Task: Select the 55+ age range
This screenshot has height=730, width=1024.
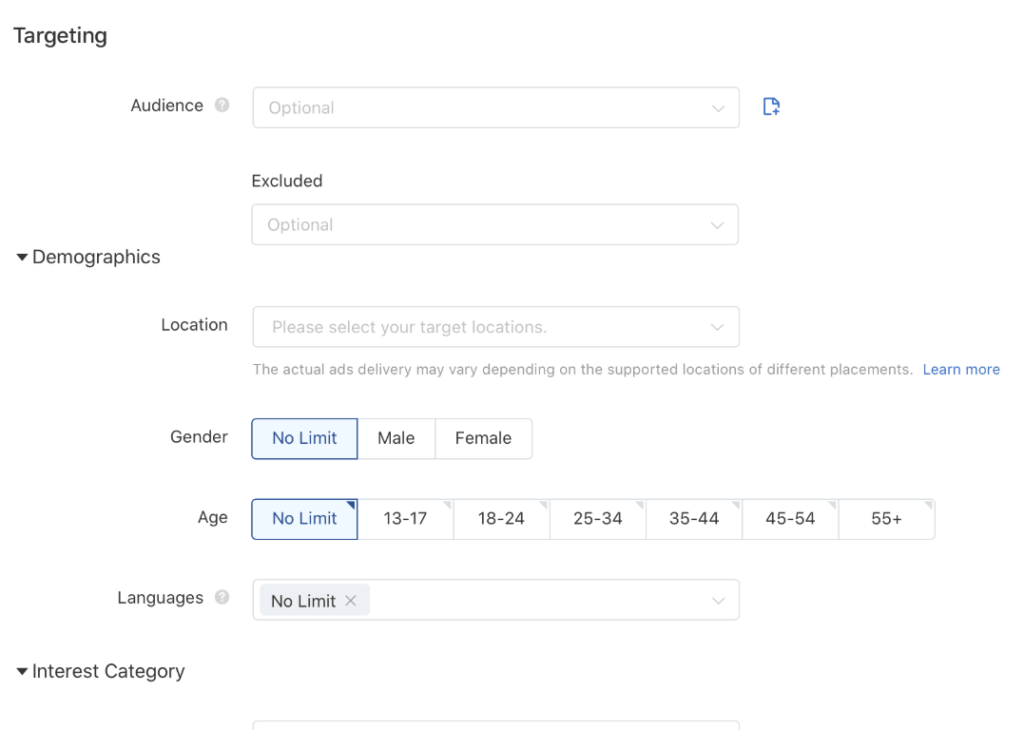Action: tap(886, 518)
